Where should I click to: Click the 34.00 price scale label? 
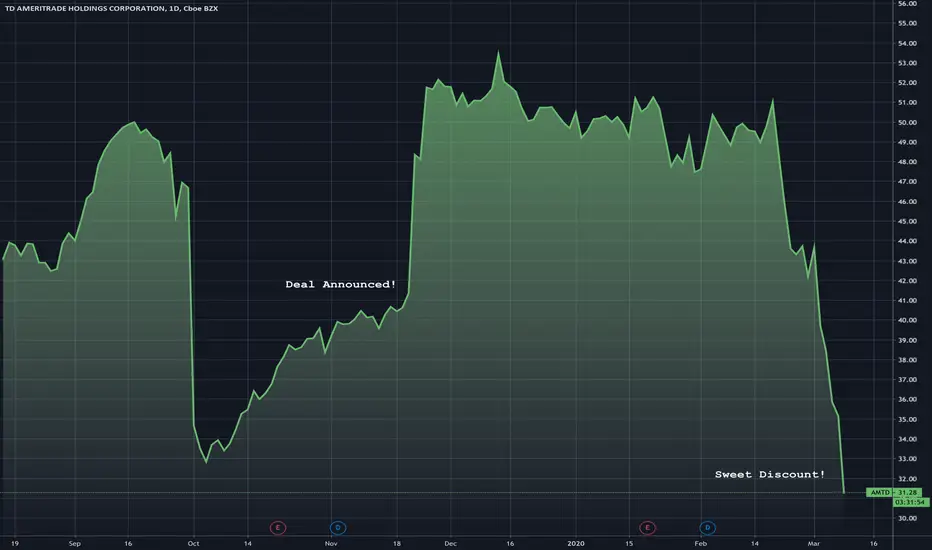907,439
